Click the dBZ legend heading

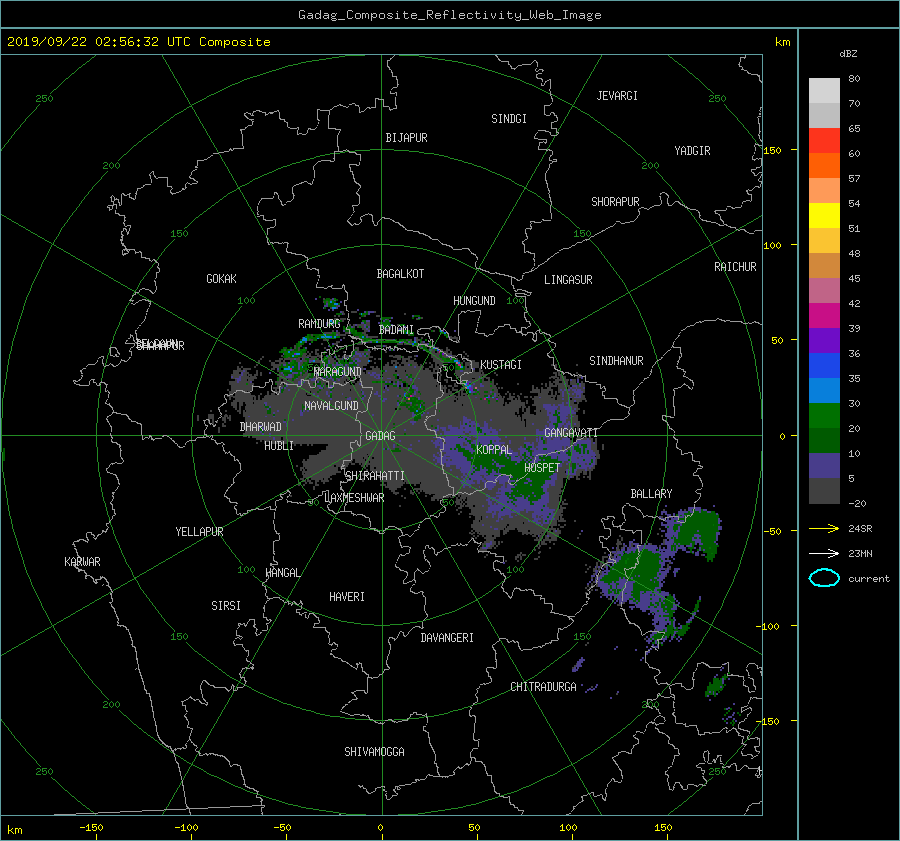848,53
